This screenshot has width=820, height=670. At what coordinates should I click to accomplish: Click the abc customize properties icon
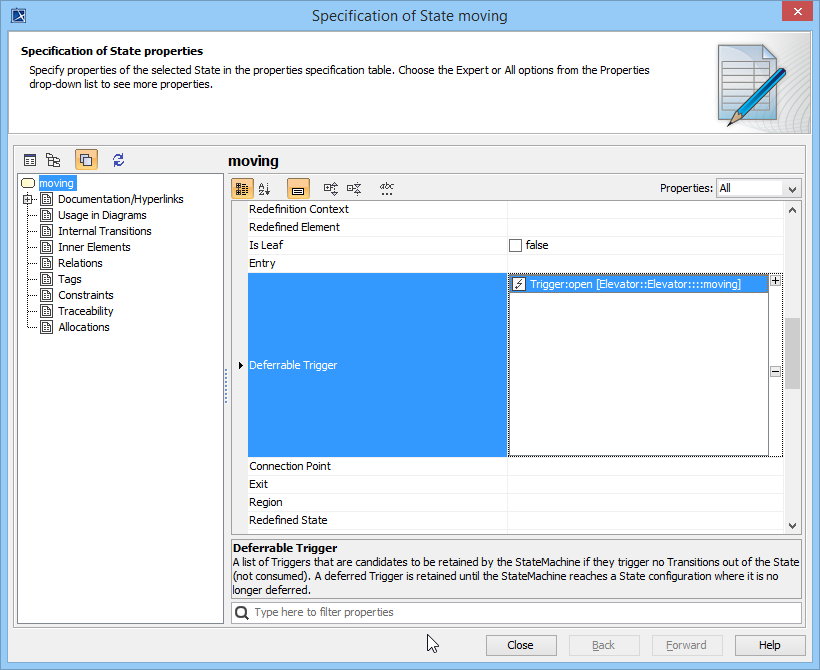point(387,188)
